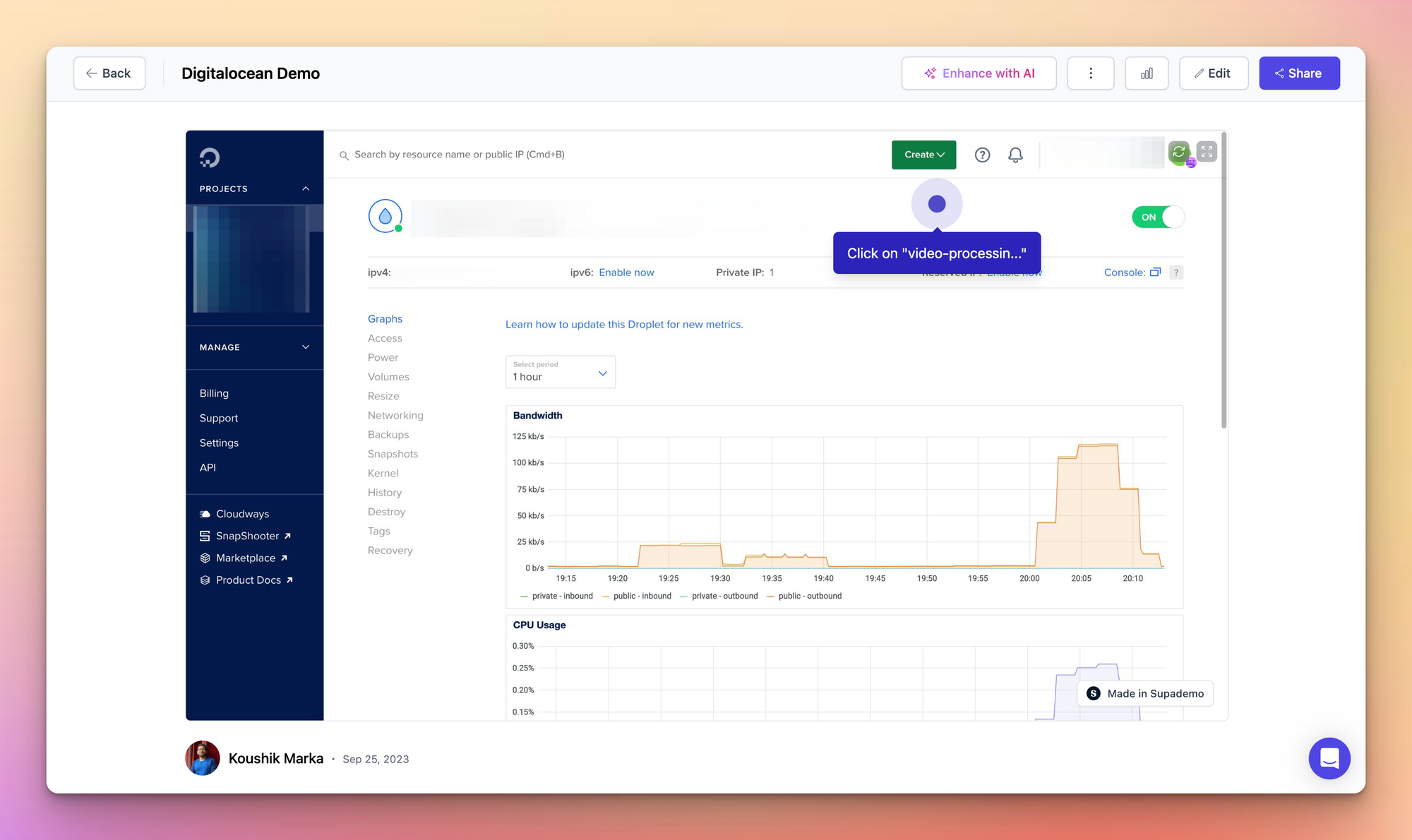Click the green refresh sync icon
Screen dimensions: 1412x840
pos(1178,152)
